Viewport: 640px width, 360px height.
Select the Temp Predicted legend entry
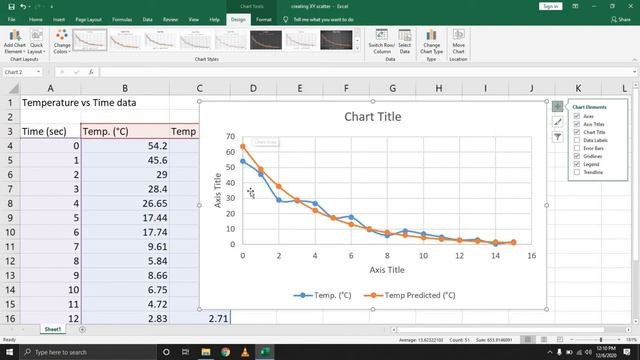pyautogui.click(x=410, y=295)
